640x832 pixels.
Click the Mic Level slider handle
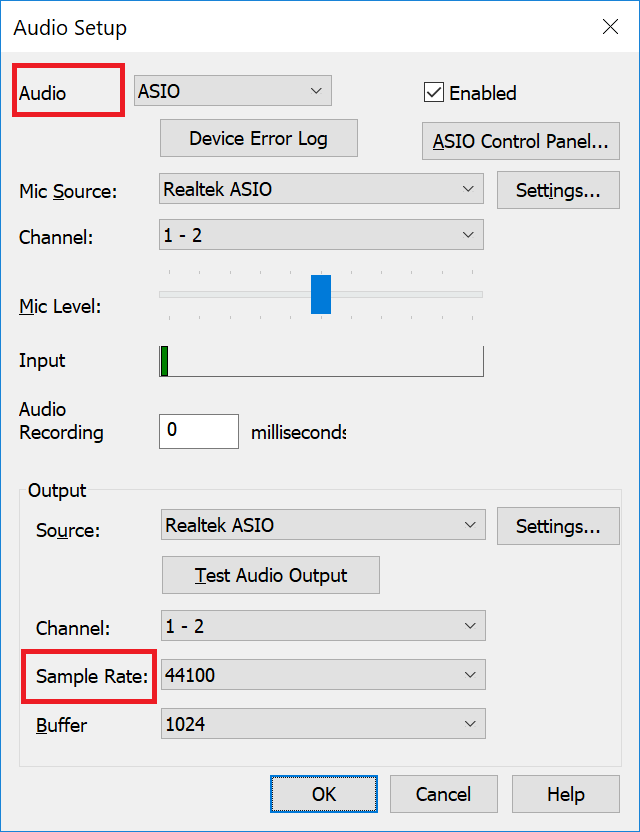(321, 294)
